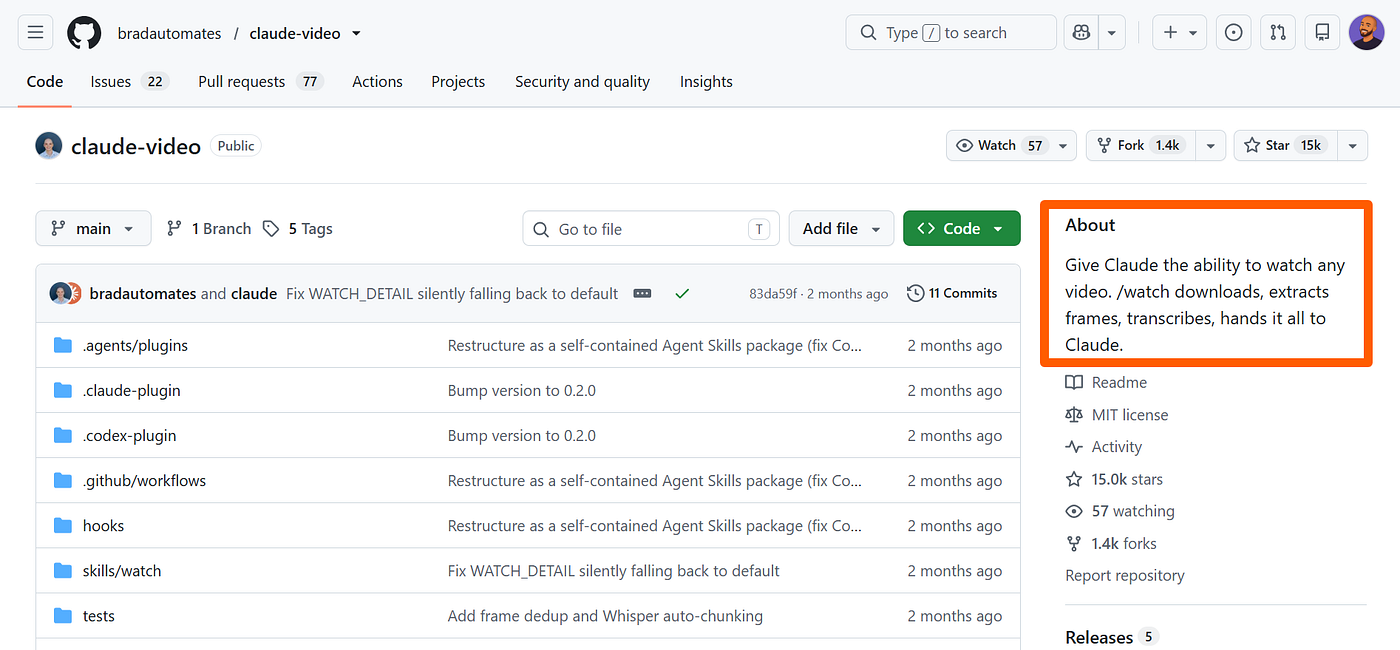Open commit hash 83da59f

(x=773, y=294)
